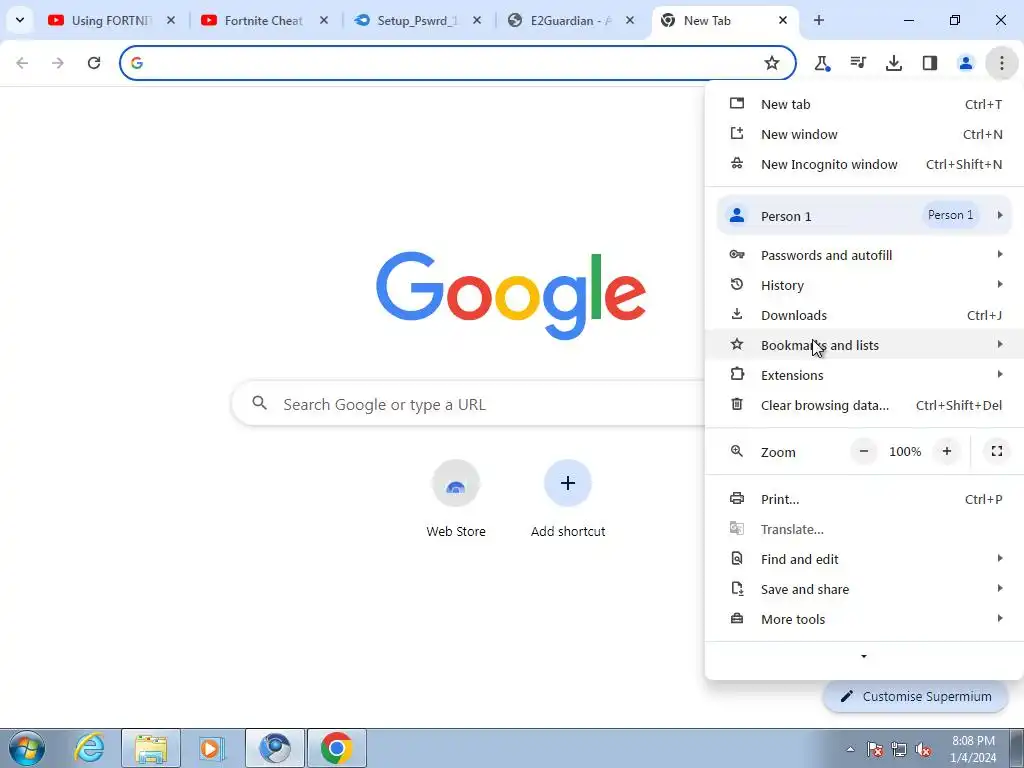Click the Translate menu entry
The image size is (1024, 768).
point(864,529)
